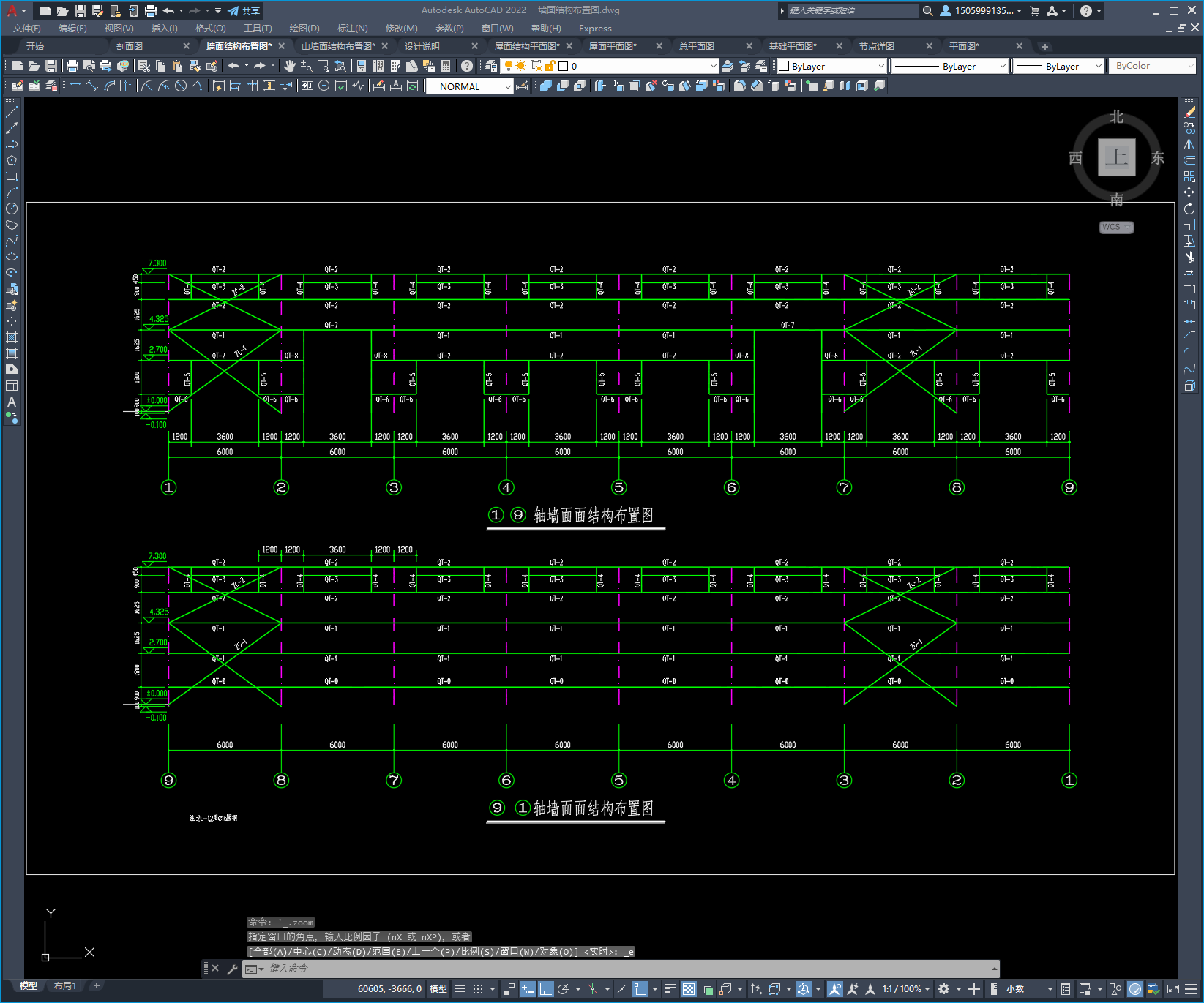Click the 共享 share button
The height and width of the screenshot is (1003, 1204).
[244, 11]
